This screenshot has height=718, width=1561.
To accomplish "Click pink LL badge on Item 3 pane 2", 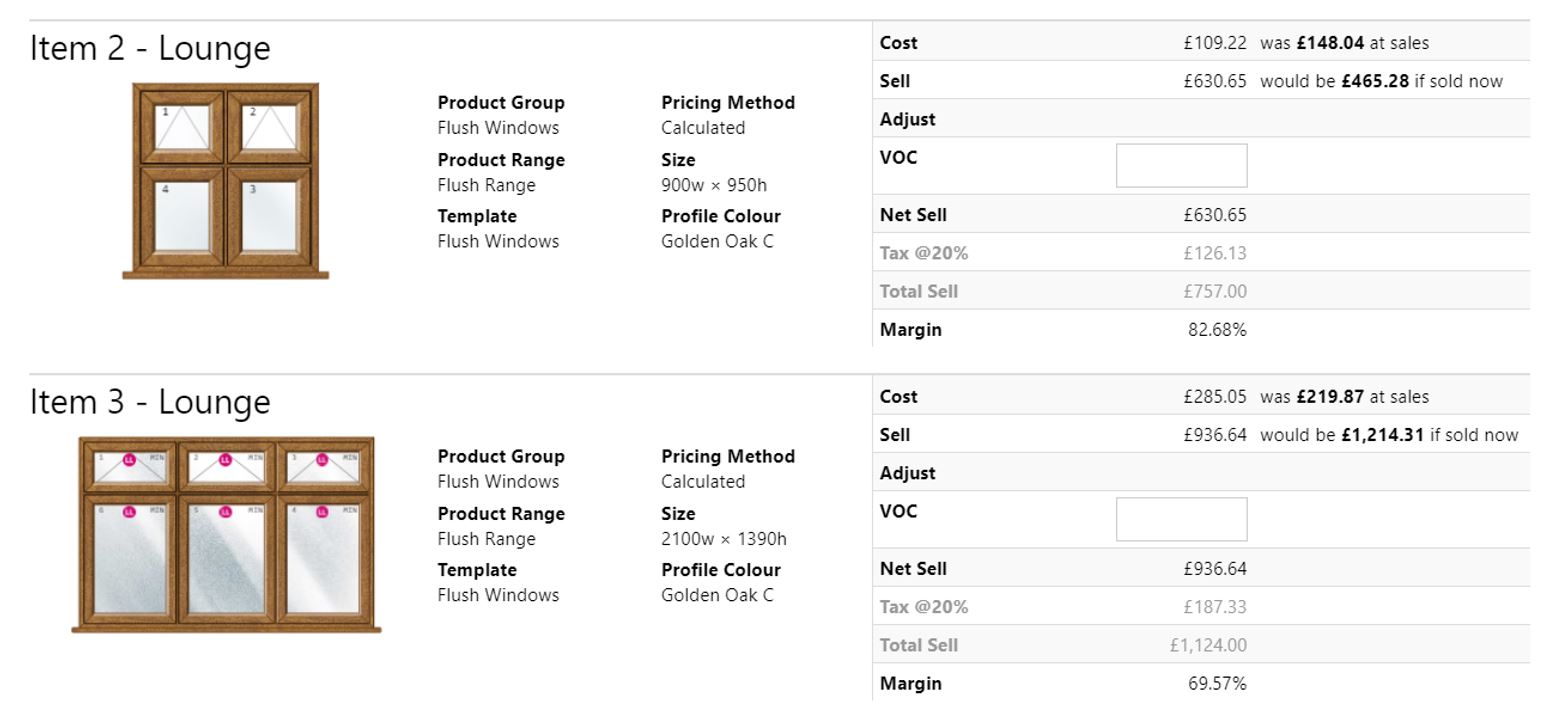I will coord(225,460).
